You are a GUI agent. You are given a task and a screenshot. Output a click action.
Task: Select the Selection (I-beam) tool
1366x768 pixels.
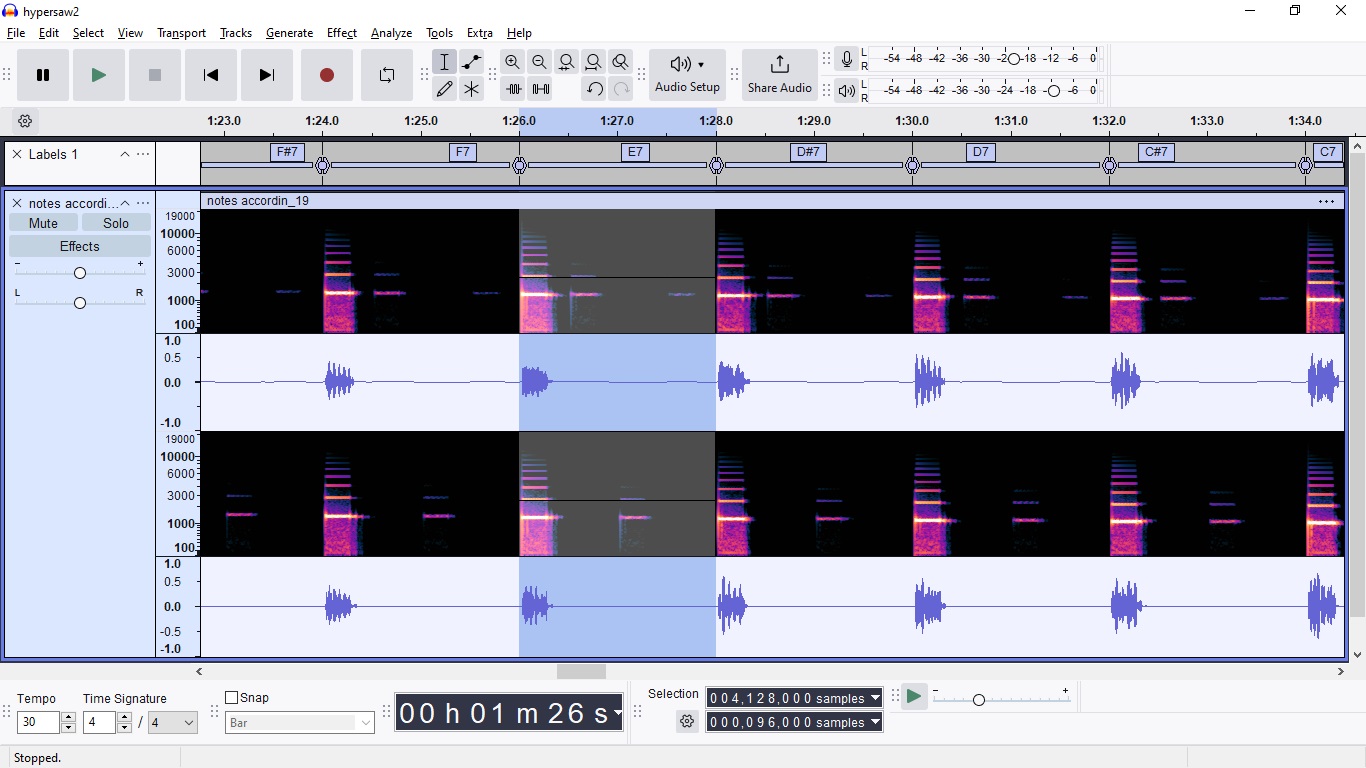coord(445,62)
